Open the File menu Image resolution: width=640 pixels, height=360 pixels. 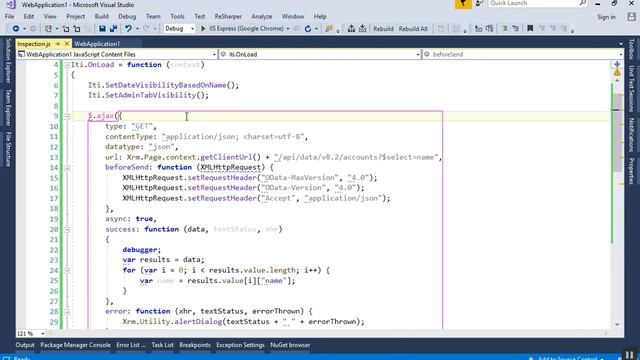pyautogui.click(x=9, y=17)
